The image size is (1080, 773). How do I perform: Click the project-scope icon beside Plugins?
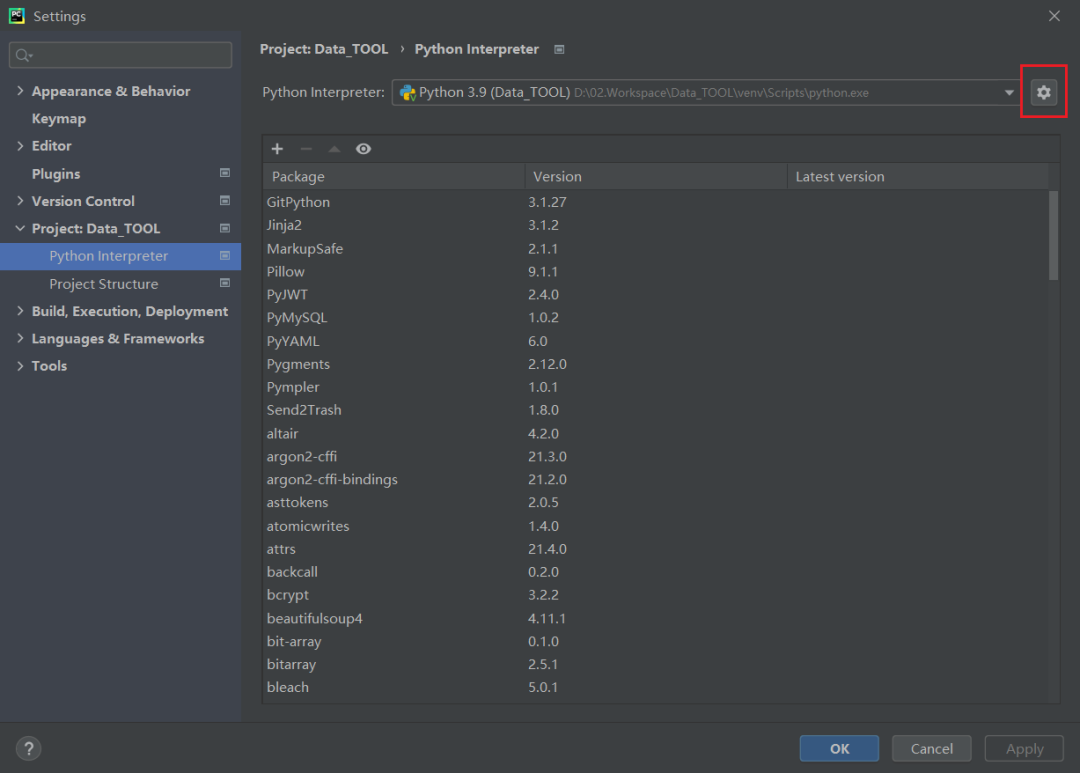[225, 174]
